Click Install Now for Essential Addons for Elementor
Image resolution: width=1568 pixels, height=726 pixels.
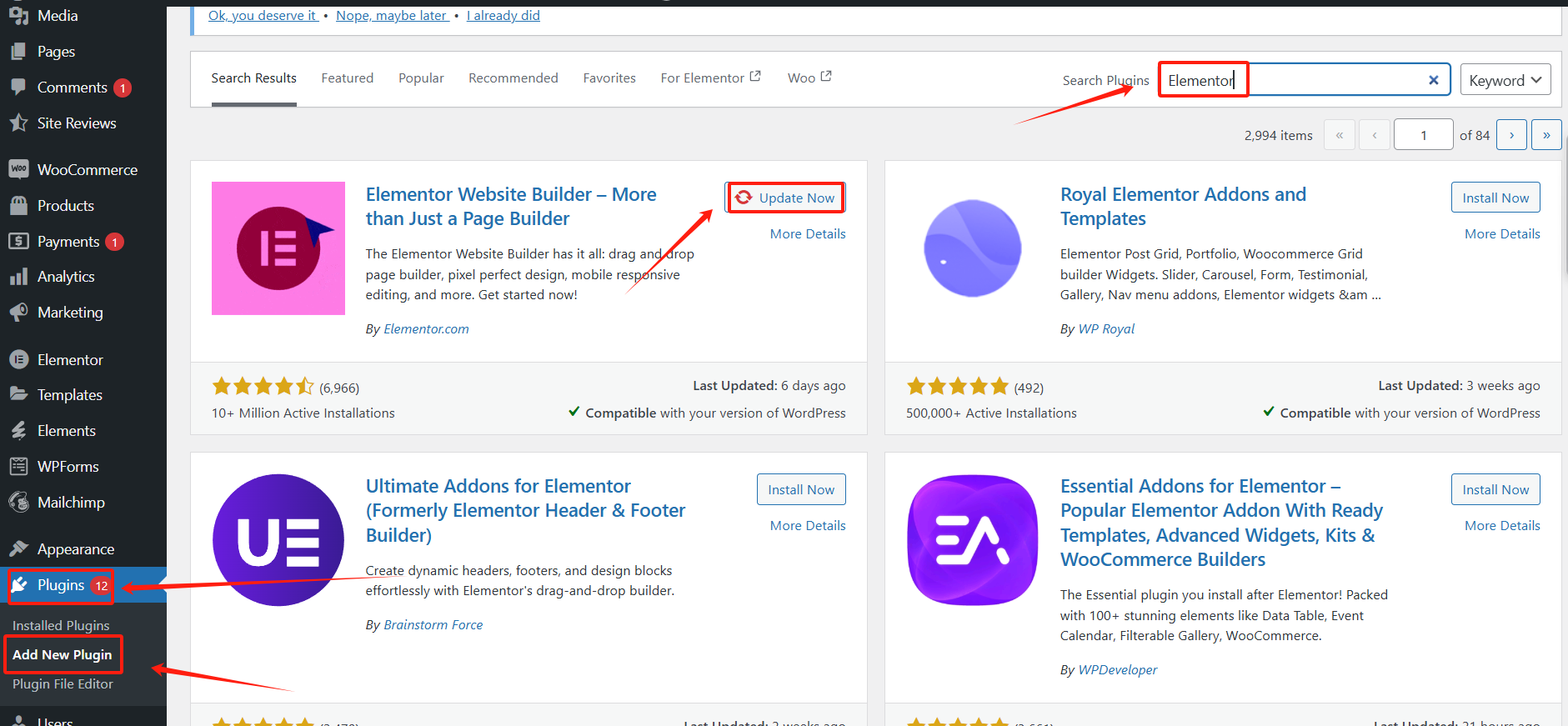tap(1495, 489)
